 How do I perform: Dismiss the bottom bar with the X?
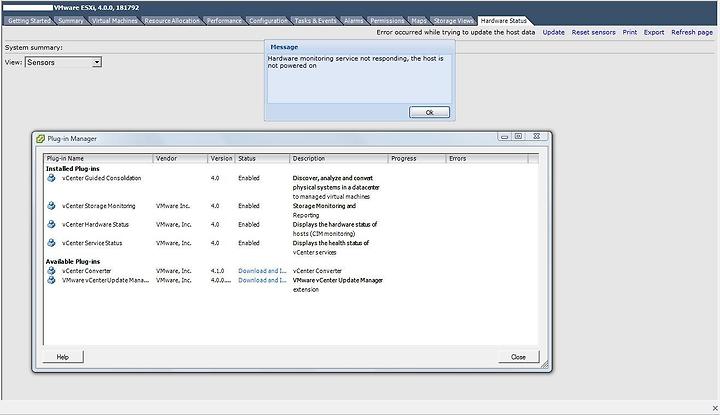(x=715, y=408)
